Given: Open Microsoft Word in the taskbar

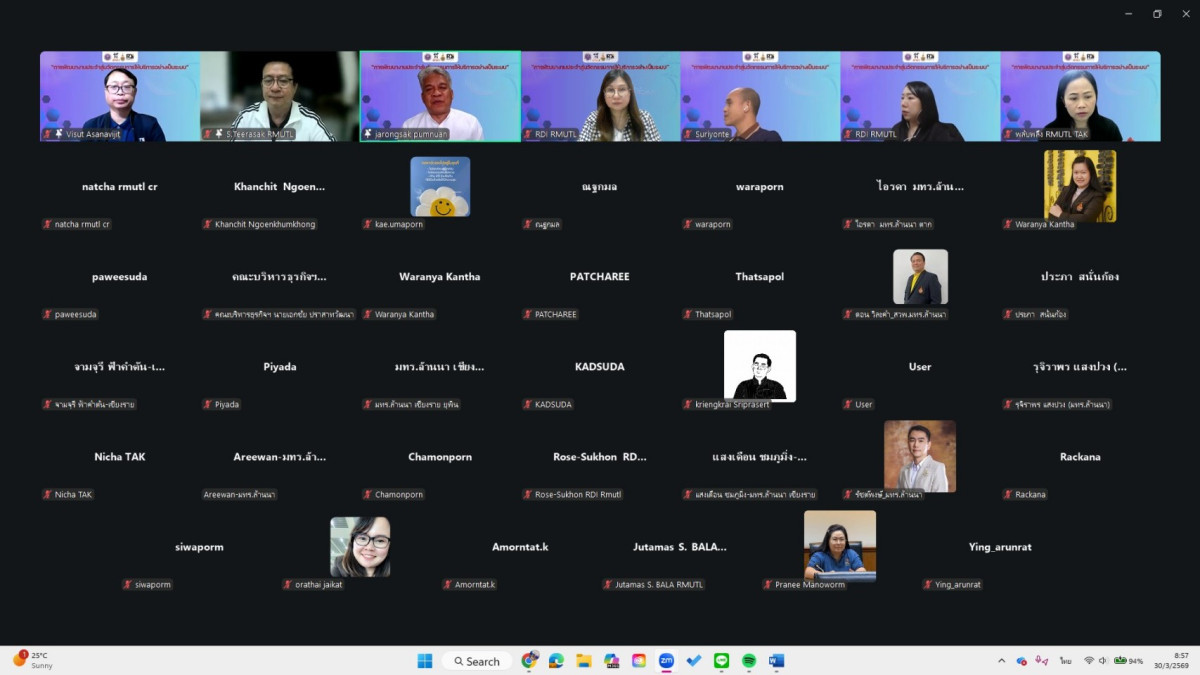Looking at the screenshot, I should click(776, 661).
